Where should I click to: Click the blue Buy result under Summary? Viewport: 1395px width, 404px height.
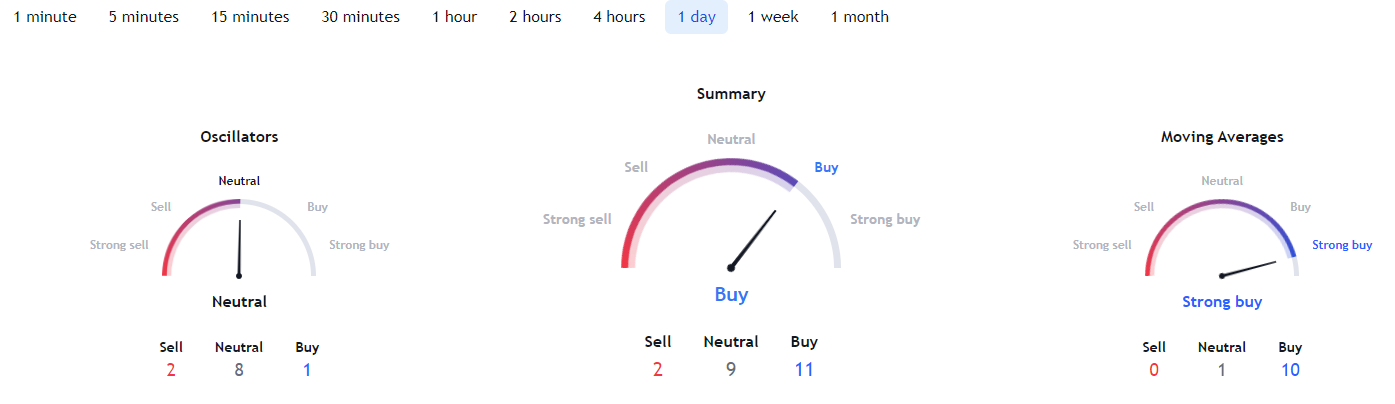tap(731, 295)
